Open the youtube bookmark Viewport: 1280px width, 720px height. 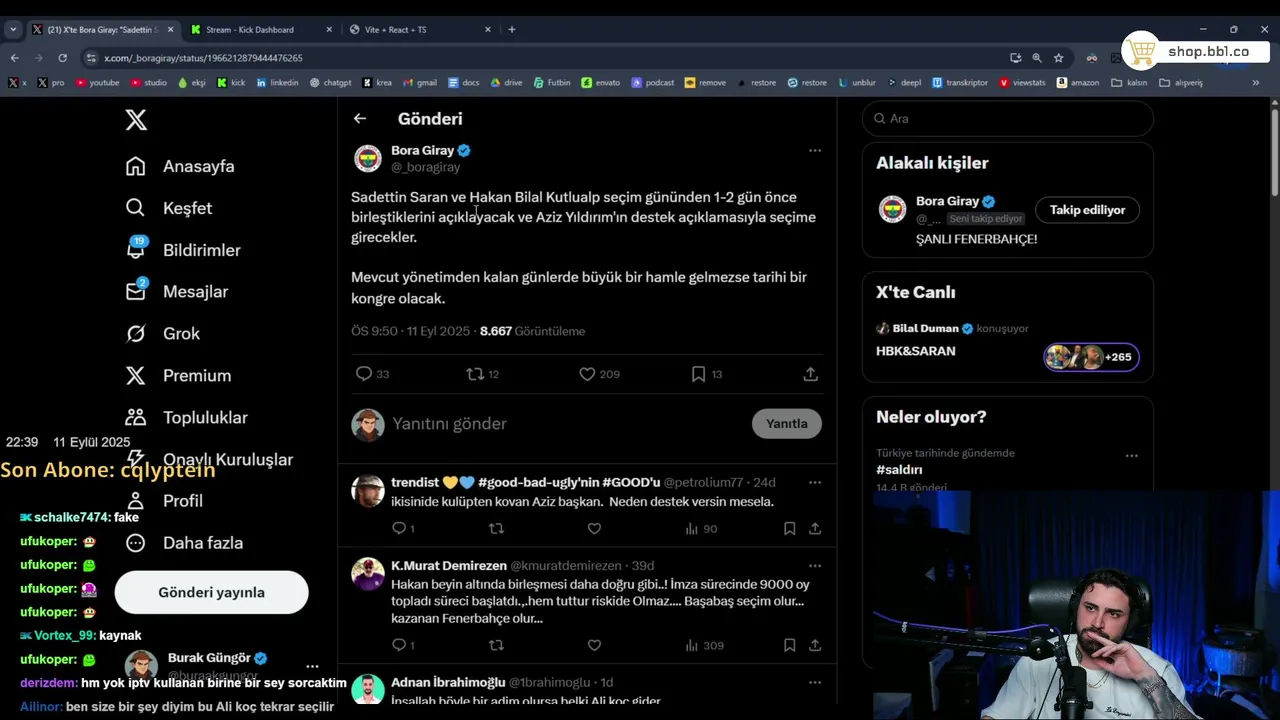click(x=97, y=83)
